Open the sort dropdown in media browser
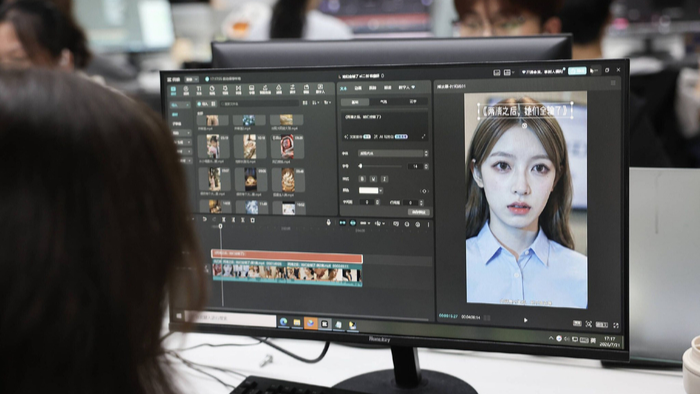700x394 pixels. (x=316, y=103)
